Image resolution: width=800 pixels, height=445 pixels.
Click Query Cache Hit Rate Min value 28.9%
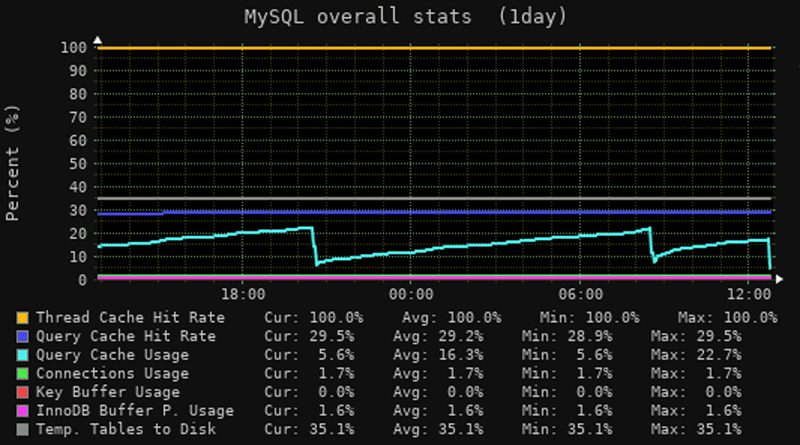589,336
